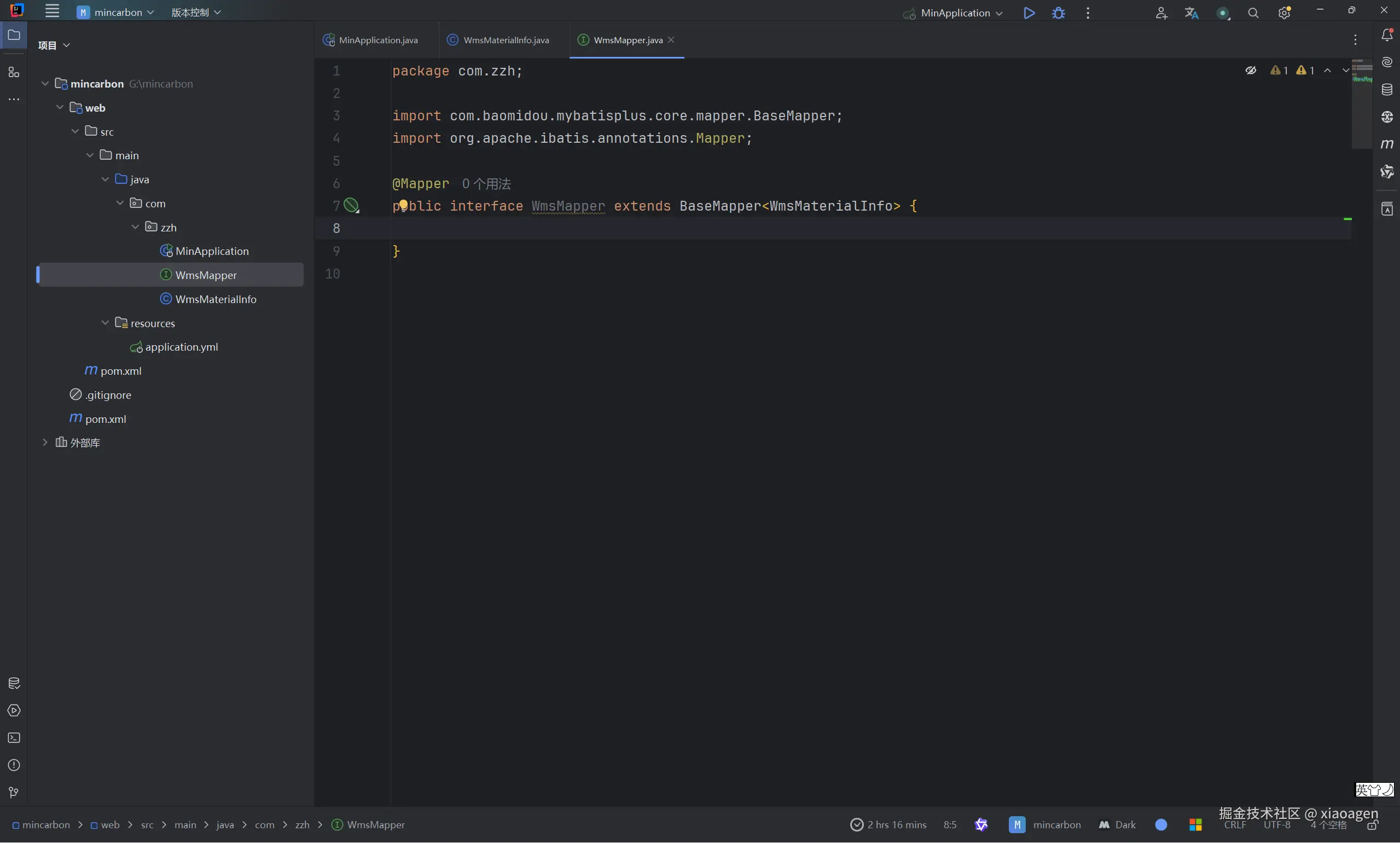1400x843 pixels.
Task: Toggle the inspections eye in the editor
Action: 1251,71
